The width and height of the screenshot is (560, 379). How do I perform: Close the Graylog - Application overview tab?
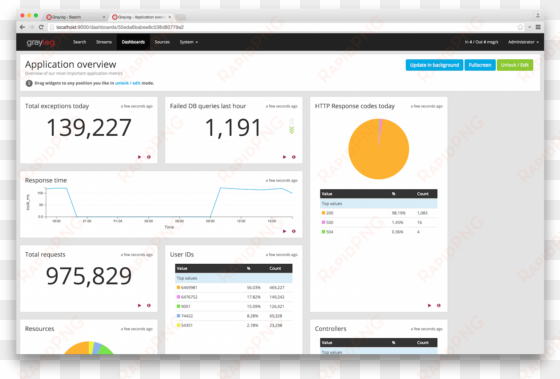coord(170,17)
